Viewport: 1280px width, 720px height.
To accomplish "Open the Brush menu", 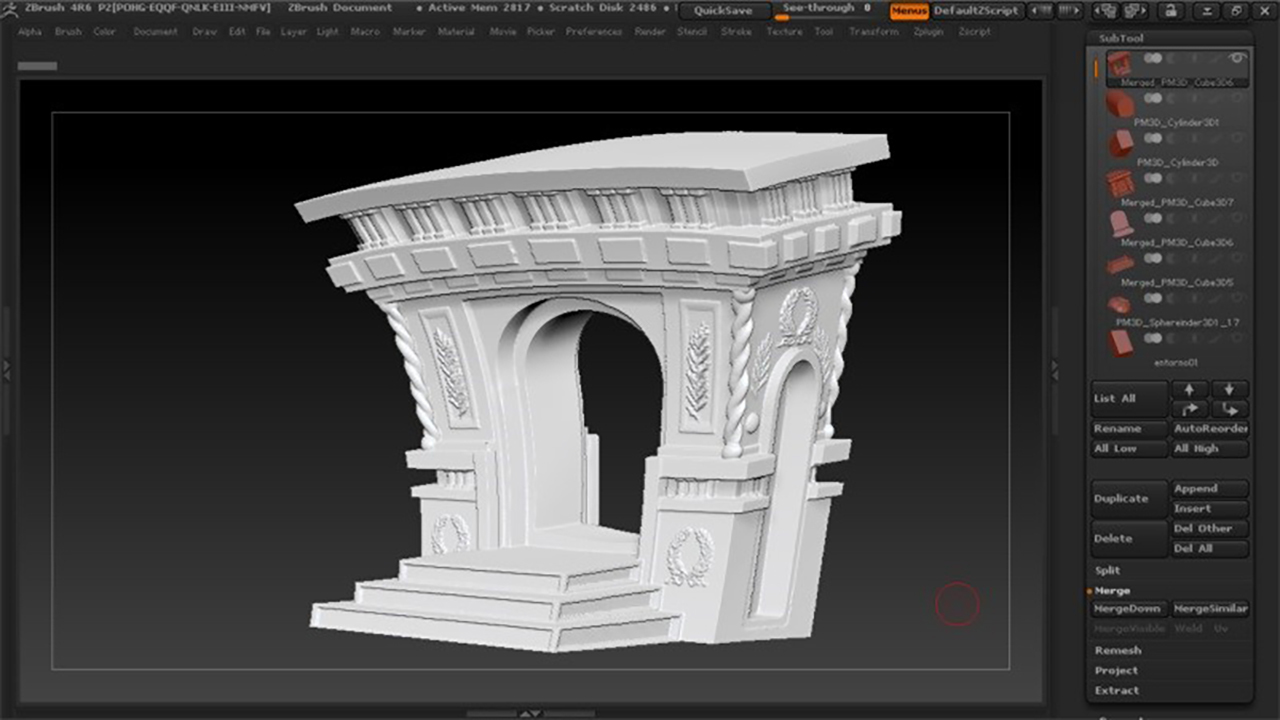I will coord(68,32).
